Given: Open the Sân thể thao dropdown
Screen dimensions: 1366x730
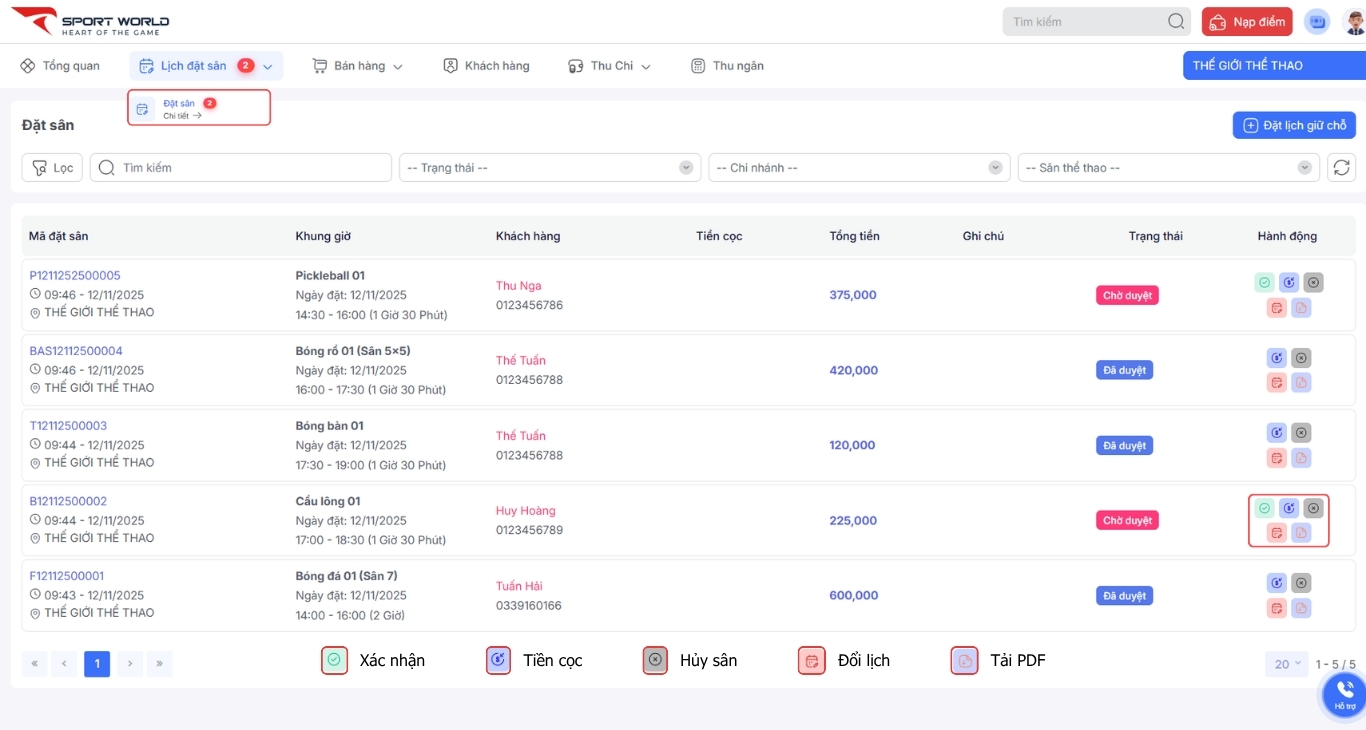Looking at the screenshot, I should click(1167, 168).
